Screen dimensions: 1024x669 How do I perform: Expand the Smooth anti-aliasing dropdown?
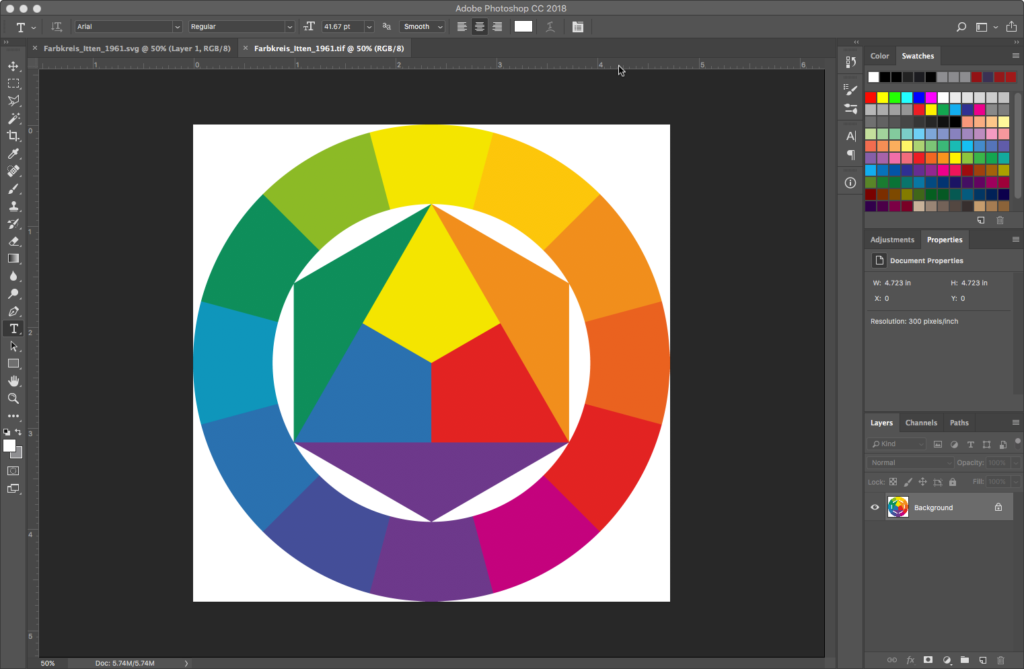421,27
